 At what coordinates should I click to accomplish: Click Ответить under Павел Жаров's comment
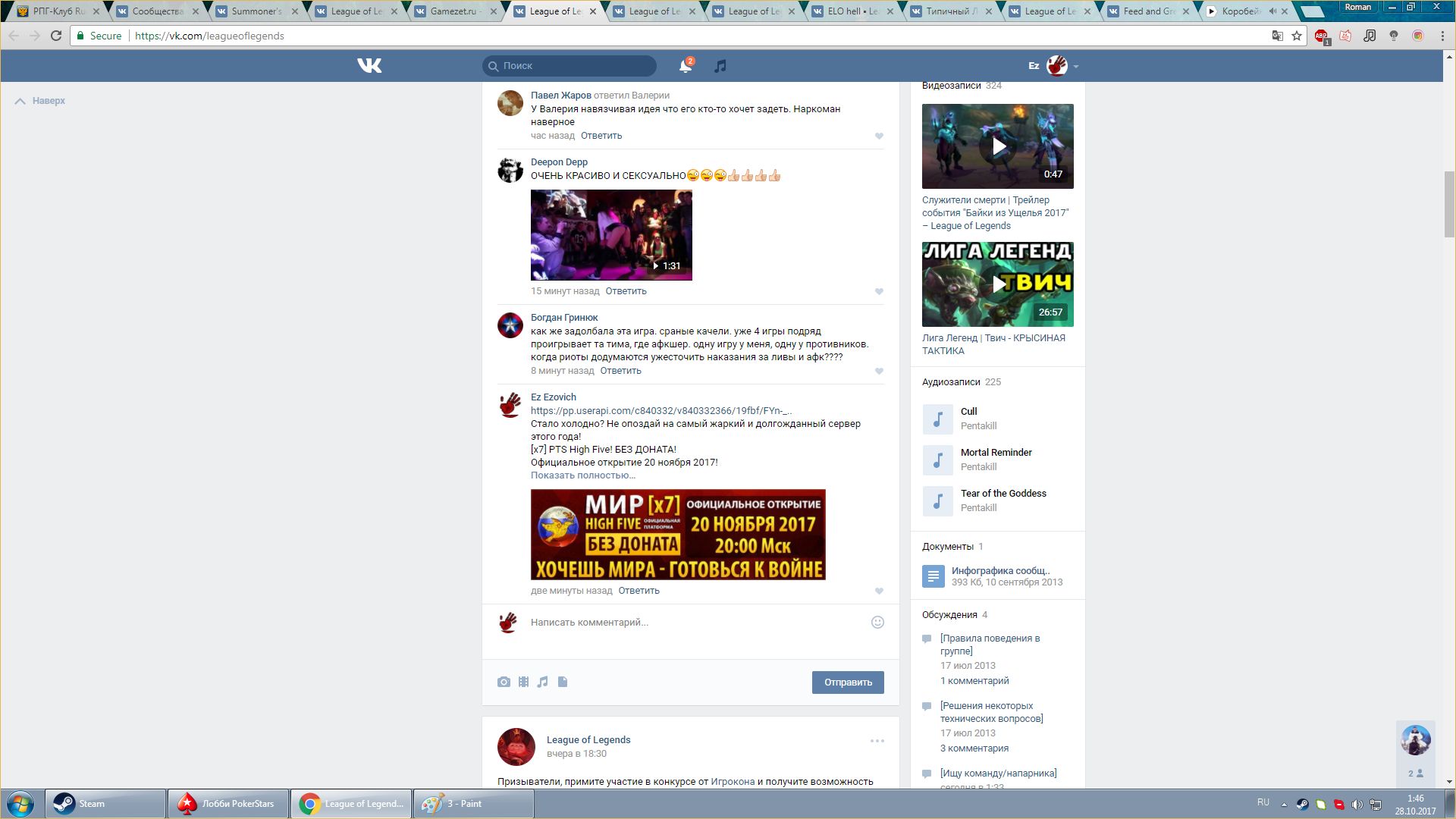coord(601,136)
